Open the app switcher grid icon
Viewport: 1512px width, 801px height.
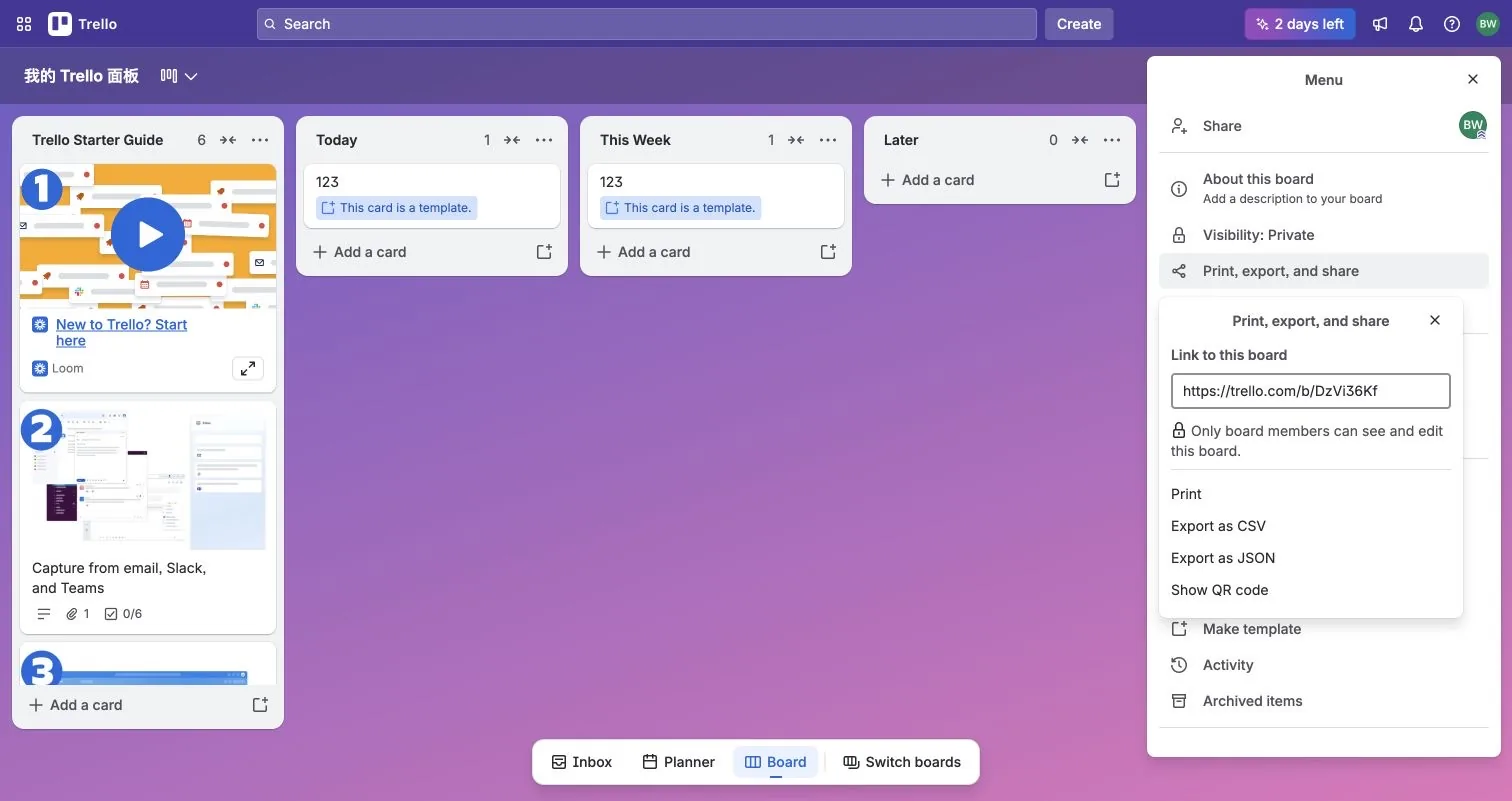tap(24, 24)
